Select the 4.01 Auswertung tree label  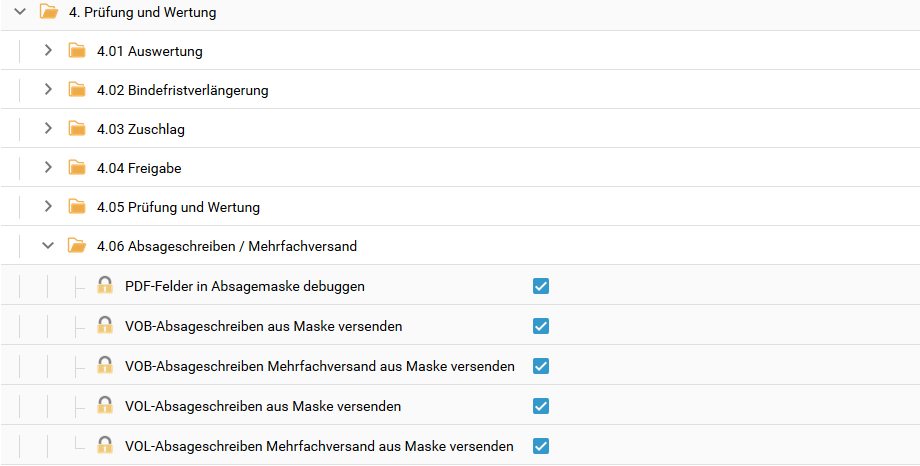click(x=150, y=51)
